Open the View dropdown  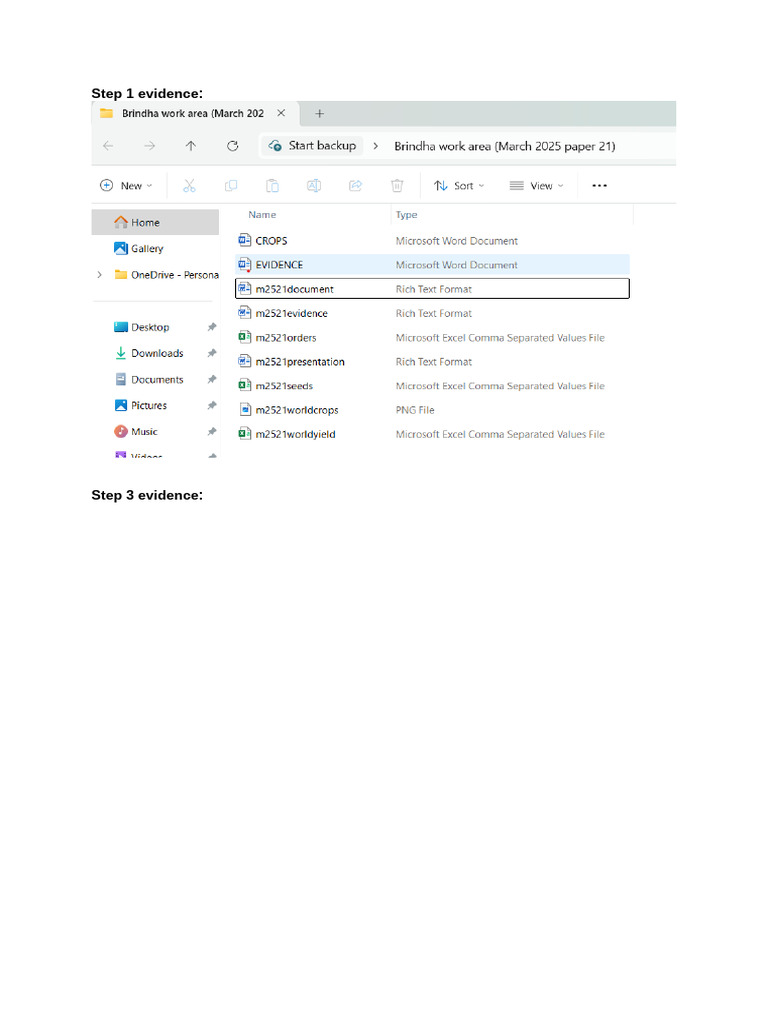pyautogui.click(x=536, y=185)
